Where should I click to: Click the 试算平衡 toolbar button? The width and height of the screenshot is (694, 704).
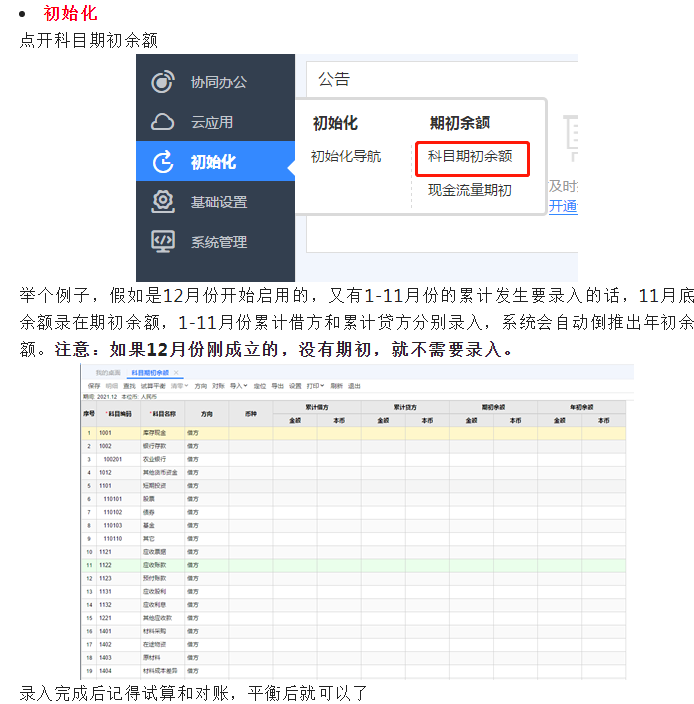(153, 386)
